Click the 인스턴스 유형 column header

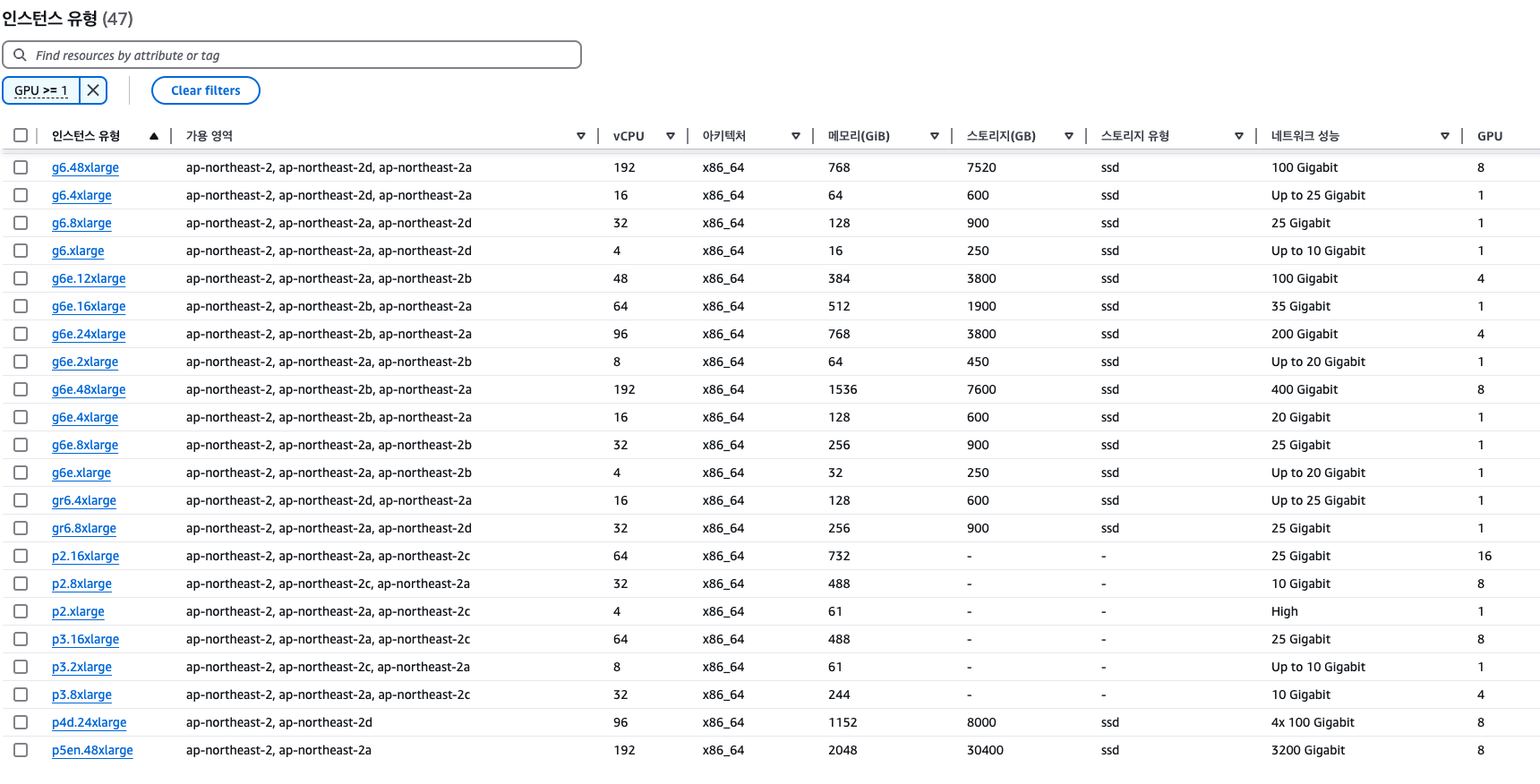coord(86,136)
